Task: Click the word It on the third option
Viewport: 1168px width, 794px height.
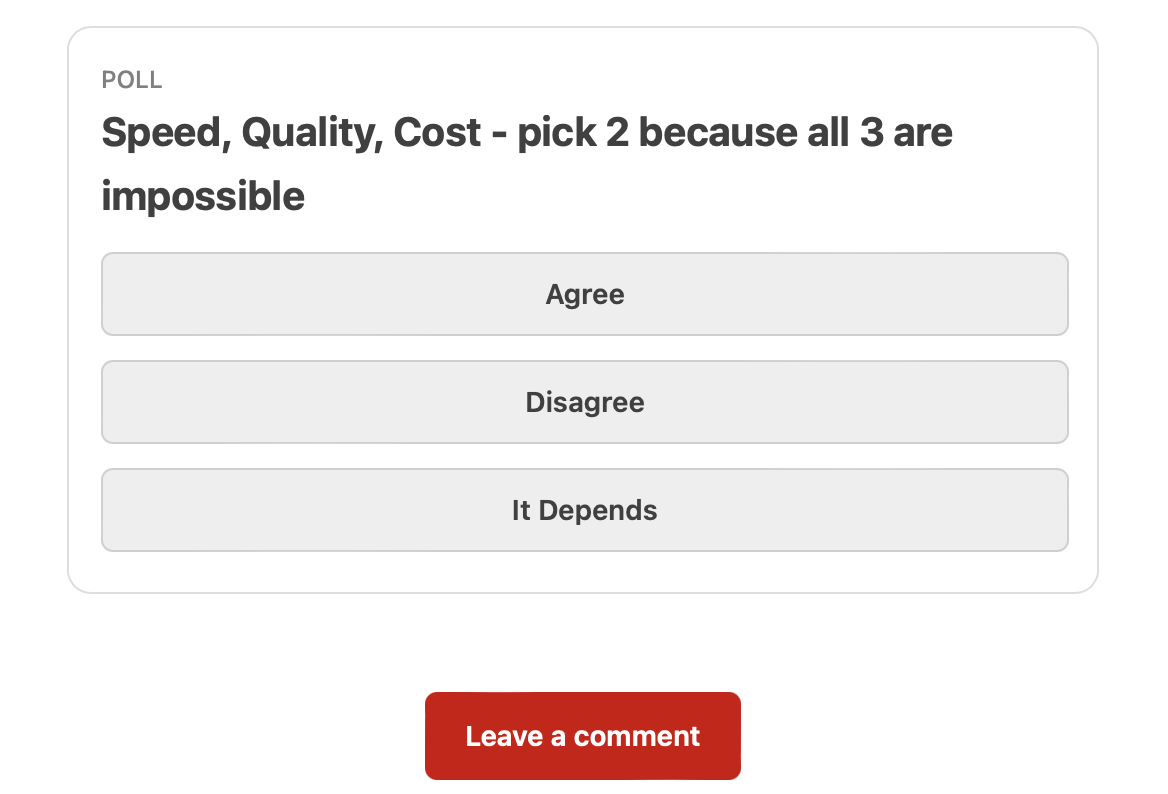Action: [521, 510]
